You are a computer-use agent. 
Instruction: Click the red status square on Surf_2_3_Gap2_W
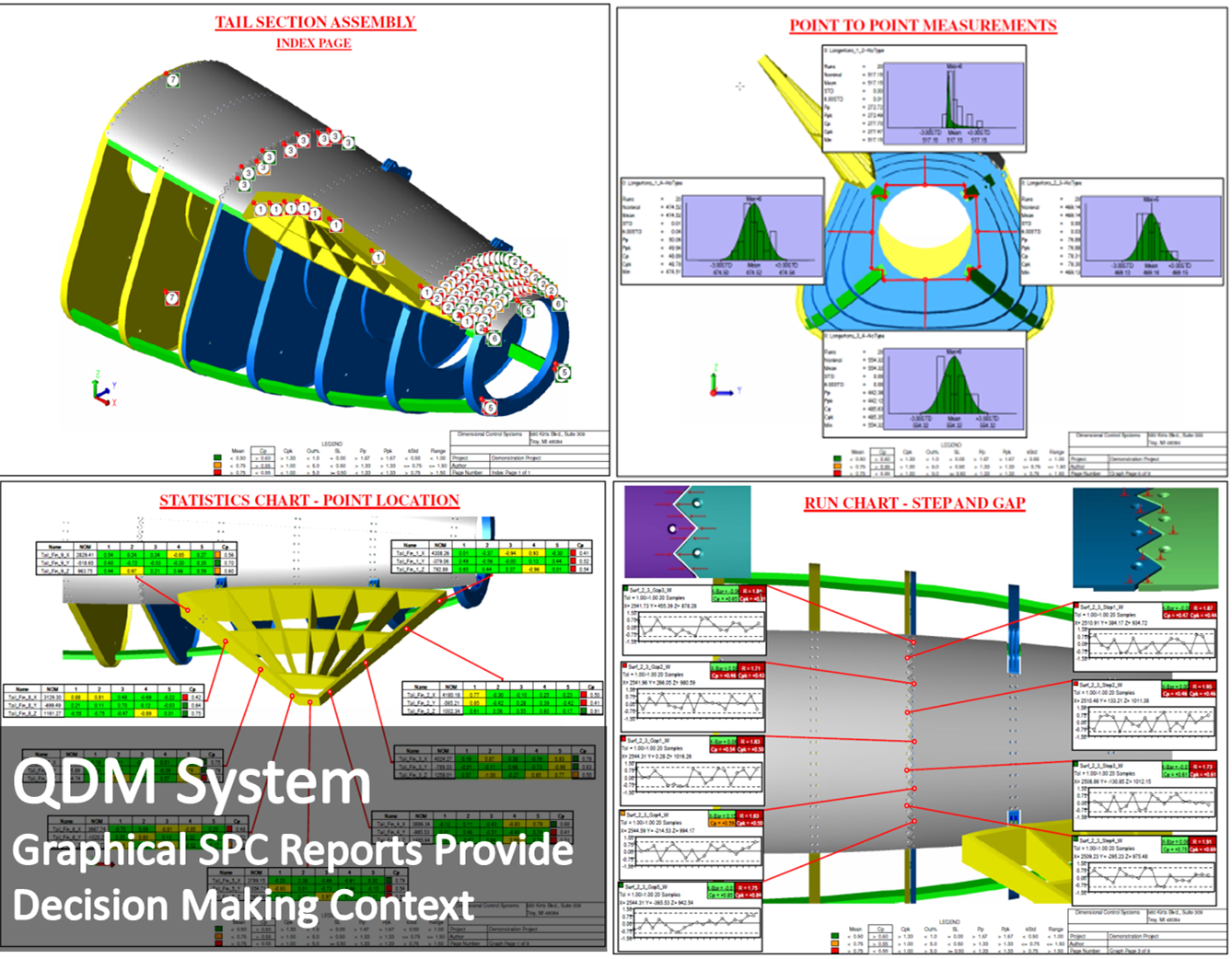[625, 665]
